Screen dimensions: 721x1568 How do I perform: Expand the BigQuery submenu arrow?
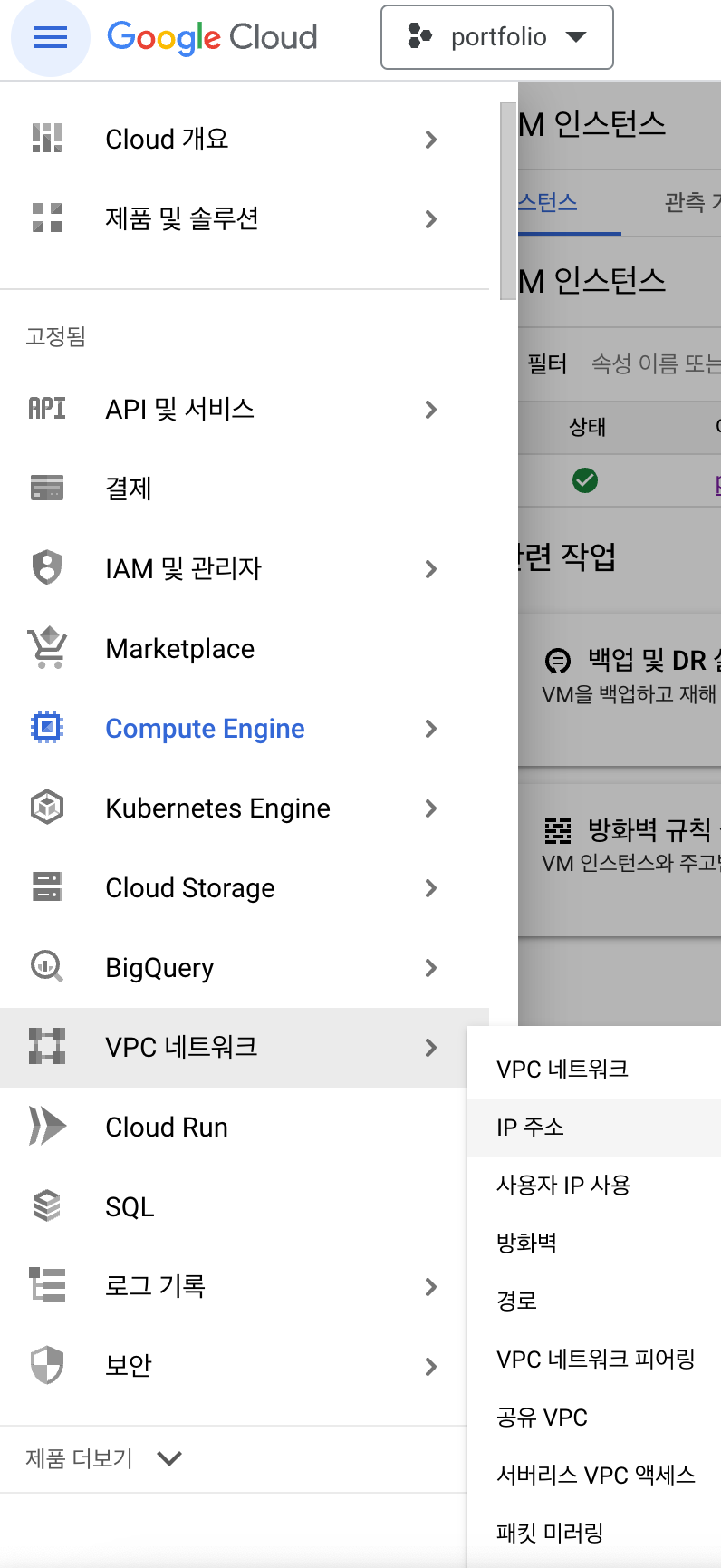pos(431,968)
